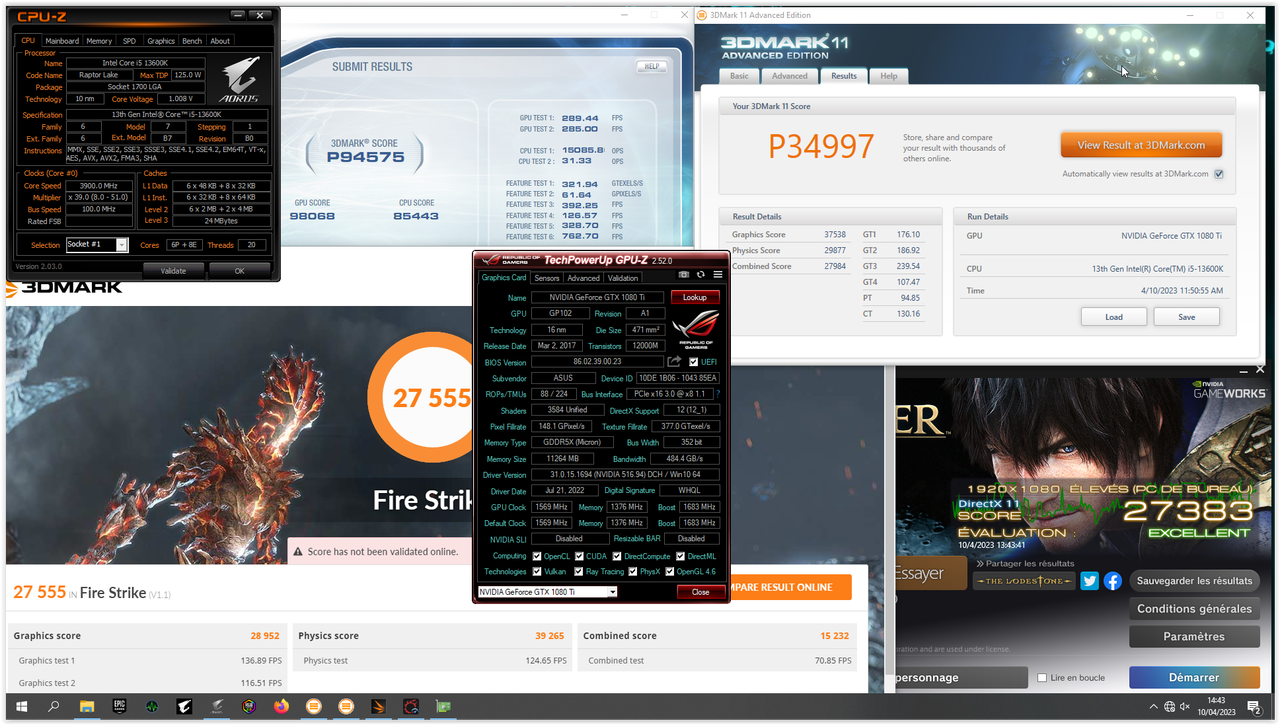This screenshot has height=725, width=1280.
Task: Click Sauvegarder les résultats button
Action: tap(1194, 581)
